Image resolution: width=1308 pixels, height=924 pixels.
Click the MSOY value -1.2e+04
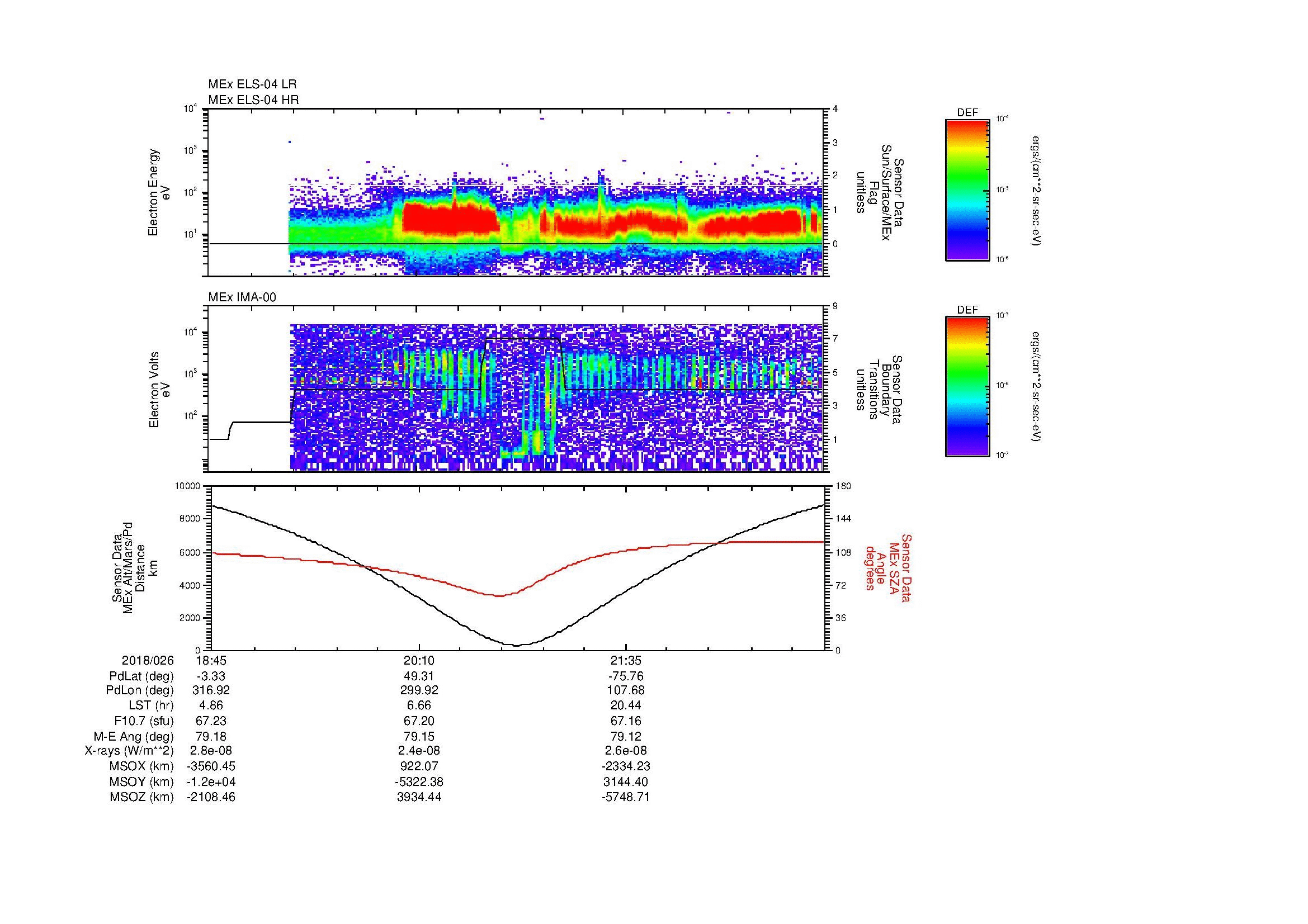tap(211, 782)
